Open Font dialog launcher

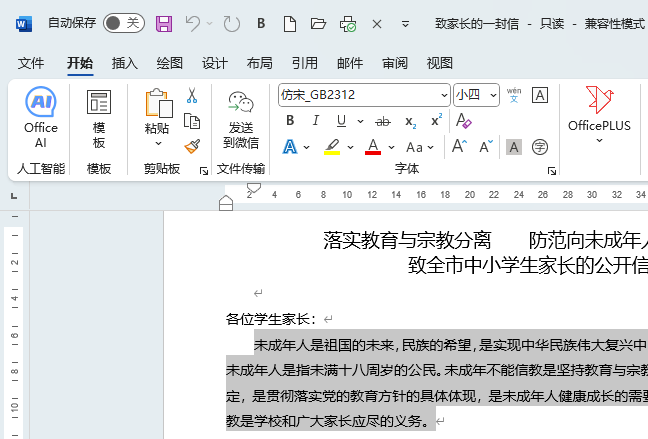click(x=552, y=171)
